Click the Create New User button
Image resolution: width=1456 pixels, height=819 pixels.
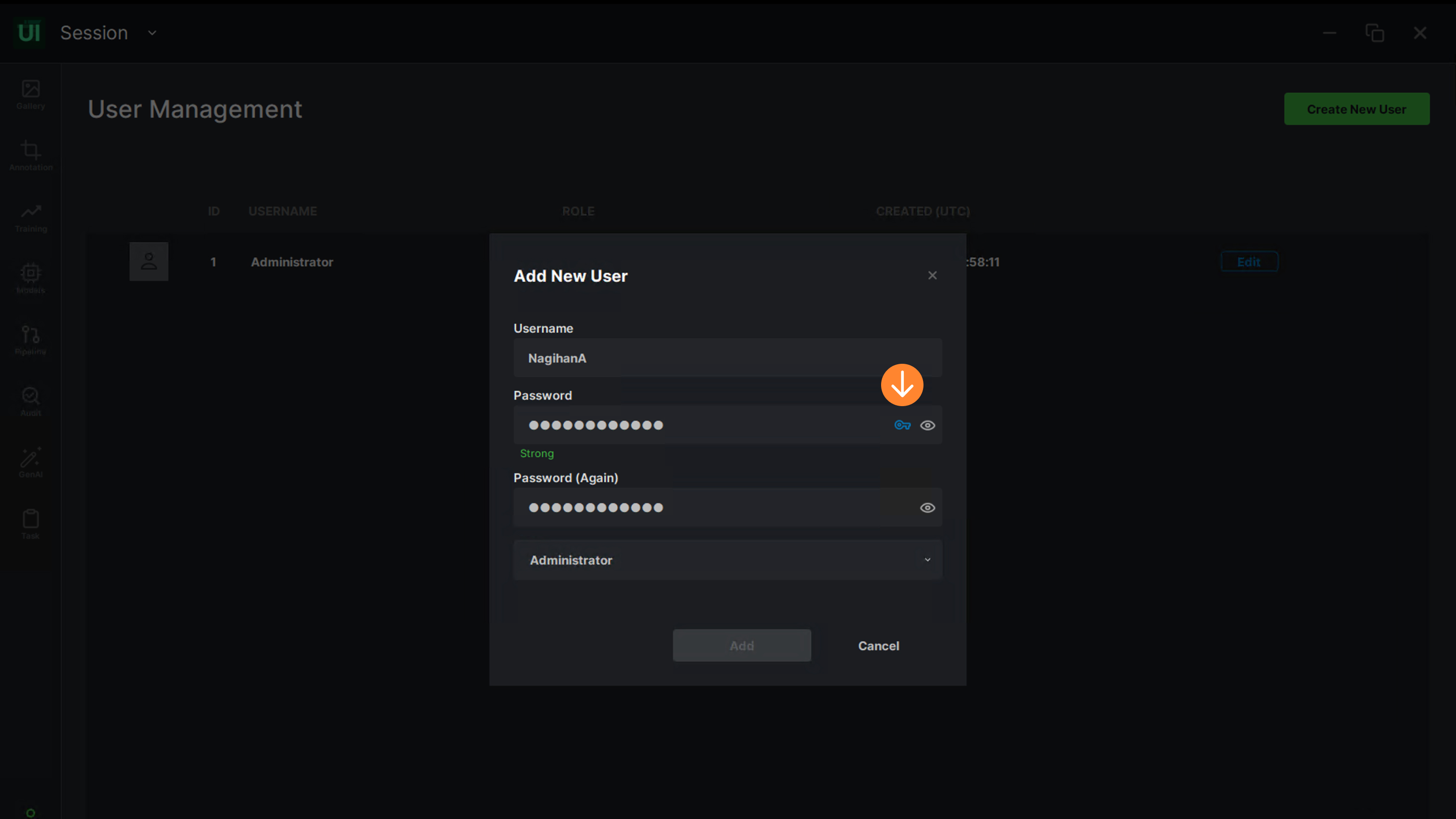[1356, 109]
